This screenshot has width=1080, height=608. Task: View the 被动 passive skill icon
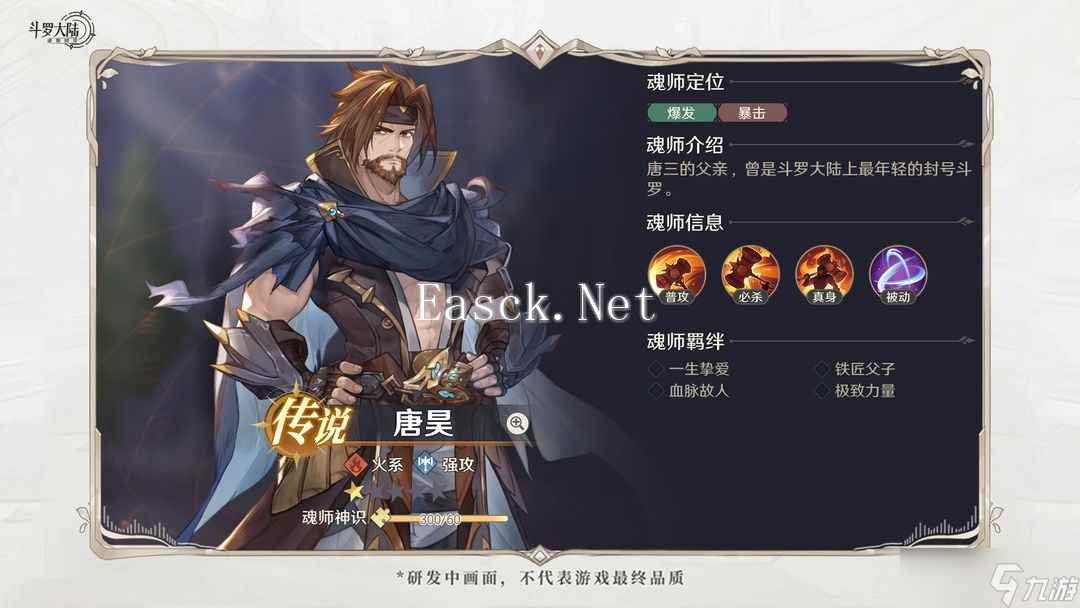897,275
